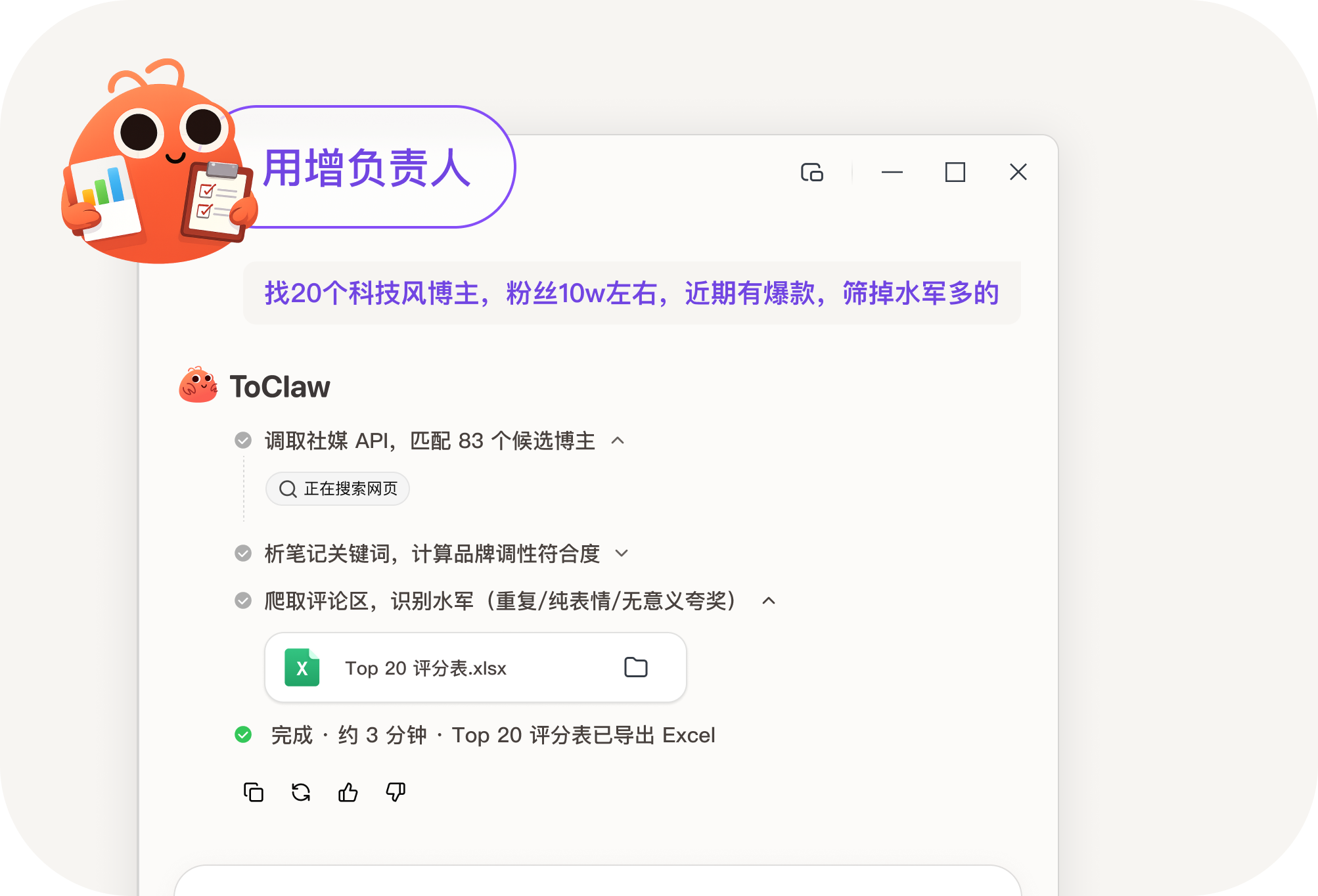This screenshot has width=1318, height=896.
Task: Give thumbs down feedback on the answer
Action: point(394,792)
